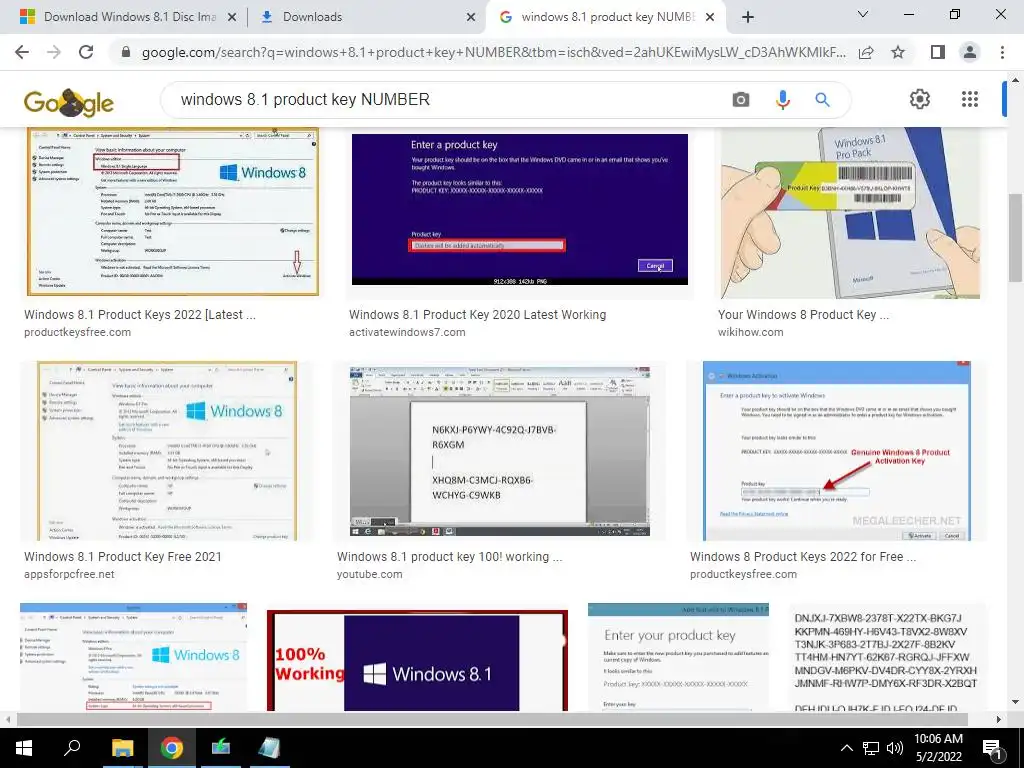Open the wikihow Windows 8.1 Pro Pack image

coord(850,213)
